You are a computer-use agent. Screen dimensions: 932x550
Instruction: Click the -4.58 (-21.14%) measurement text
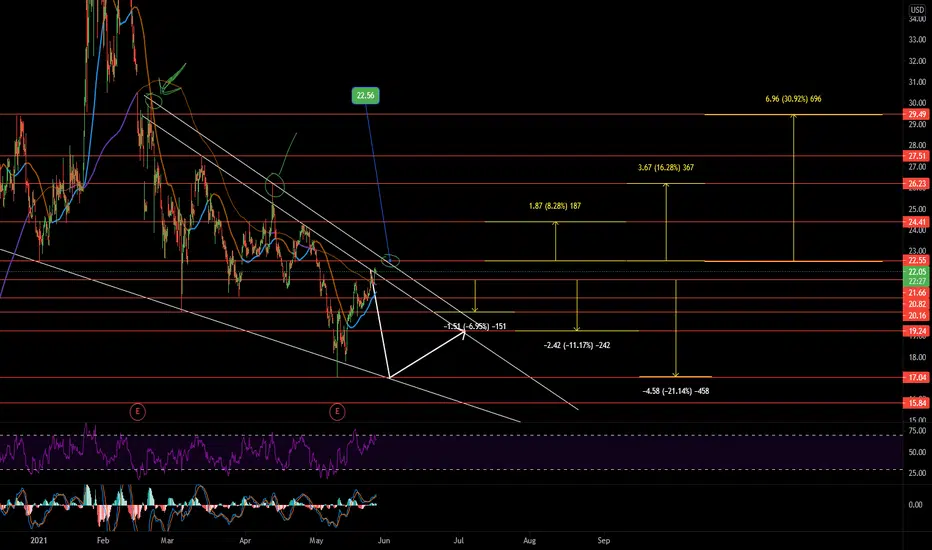[676, 391]
